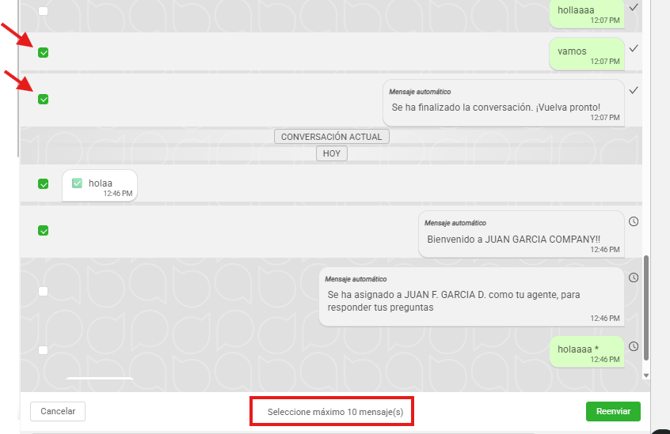Click the clock icon beside 'Se ha asignado' message
The width and height of the screenshot is (670, 434).
[x=634, y=278]
